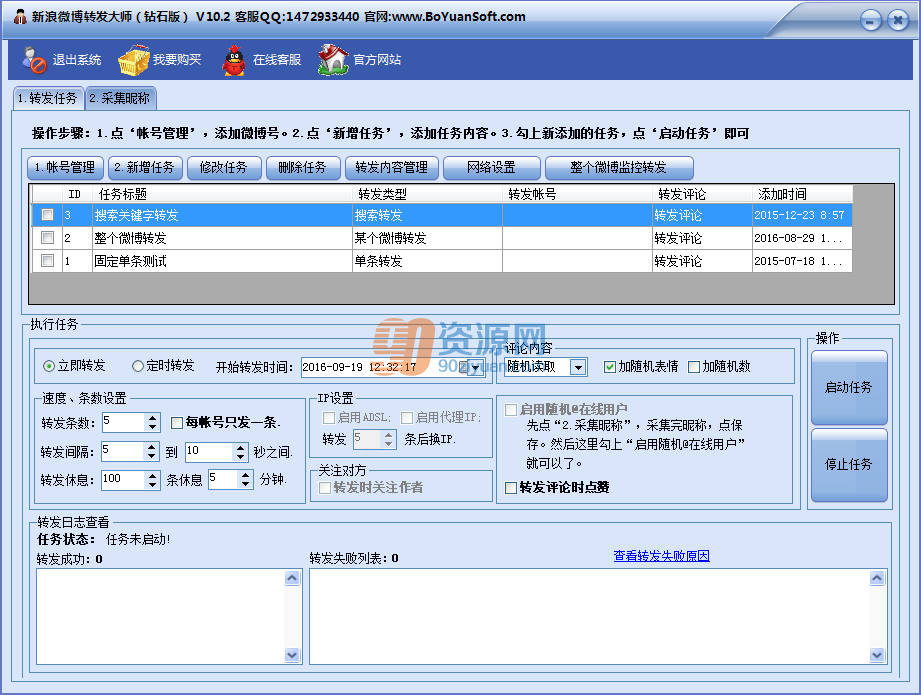Toggle 加随机表情 checkbox

pyautogui.click(x=610, y=367)
